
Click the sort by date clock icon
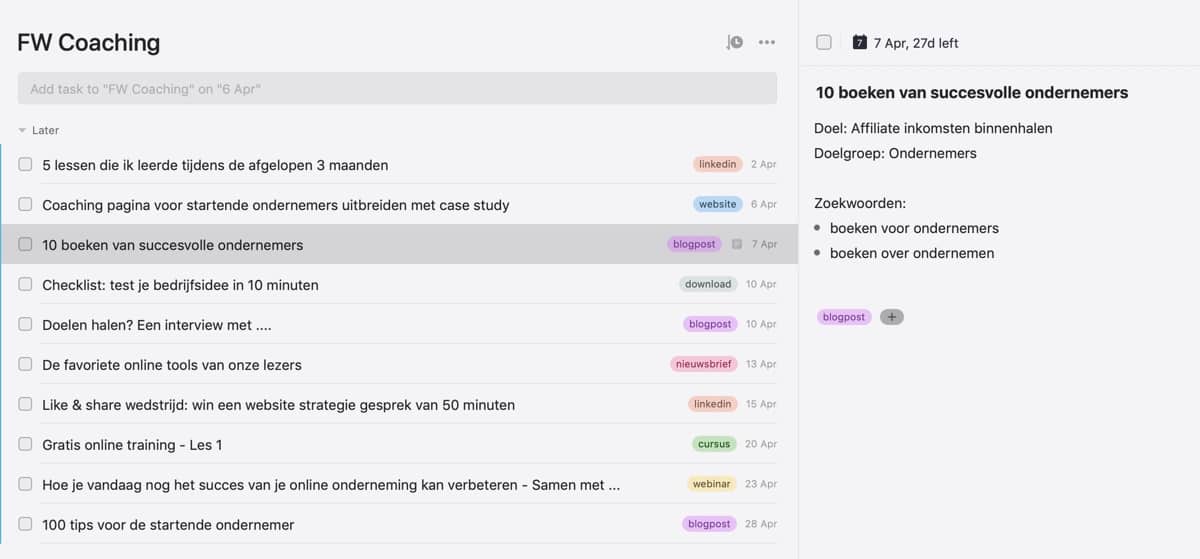coord(735,42)
